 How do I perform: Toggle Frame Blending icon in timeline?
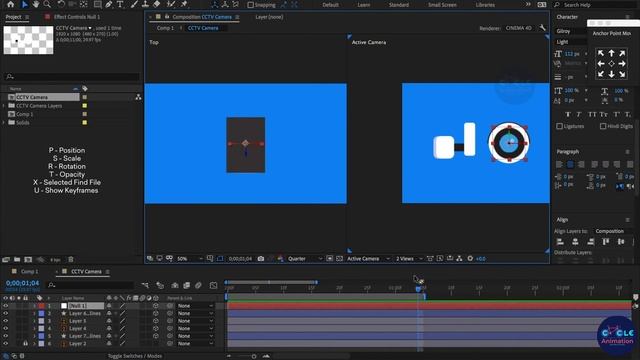[x=187, y=285]
